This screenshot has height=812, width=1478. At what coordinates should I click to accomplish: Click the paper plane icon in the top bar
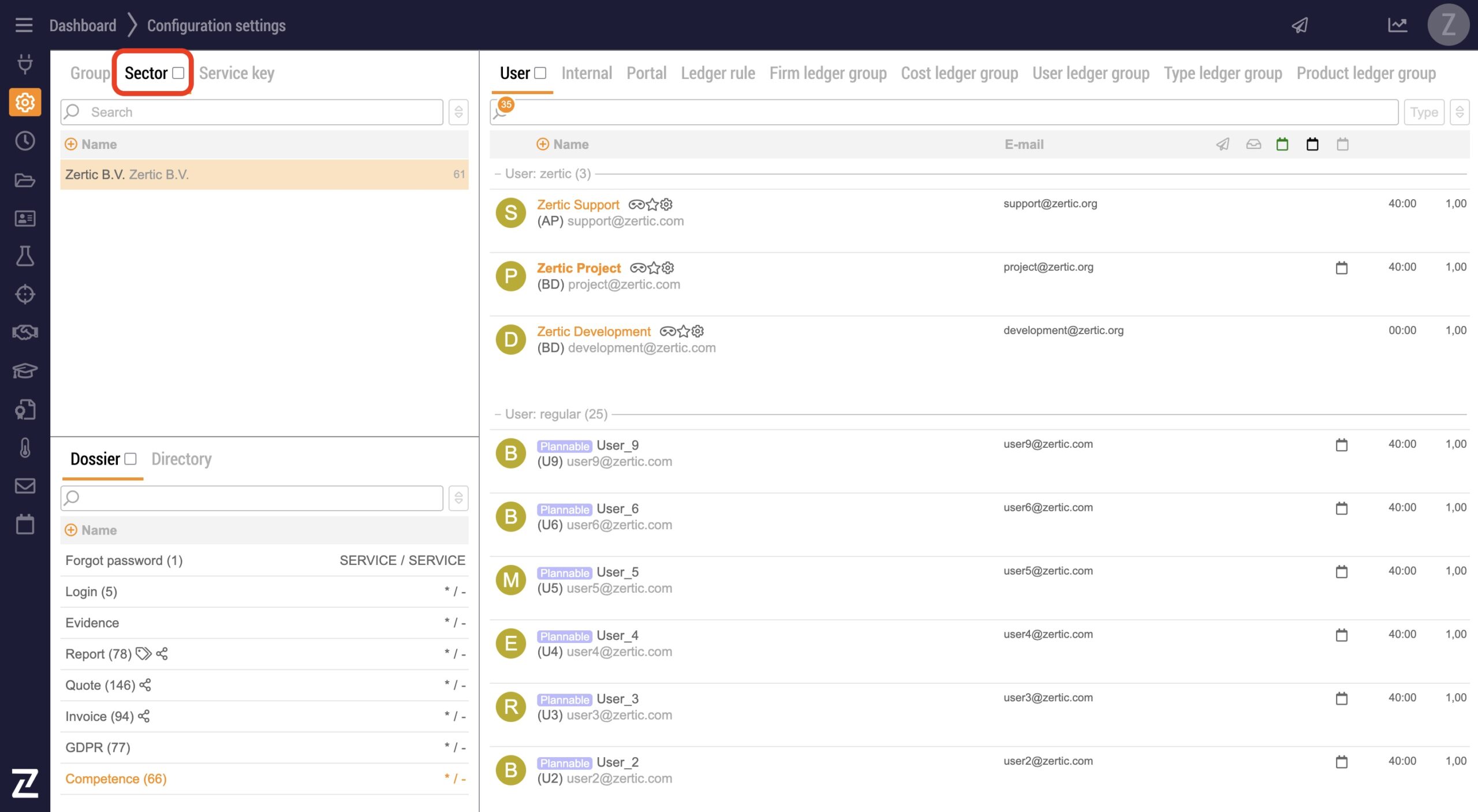point(1300,25)
